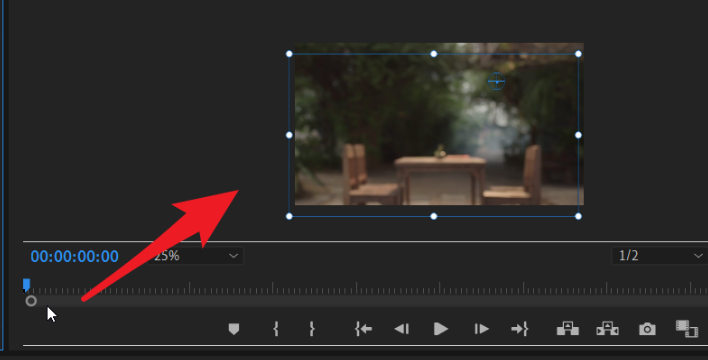Viewport: 708px width, 360px height.
Task: Set an Out point with Mark Out
Action: click(312, 329)
